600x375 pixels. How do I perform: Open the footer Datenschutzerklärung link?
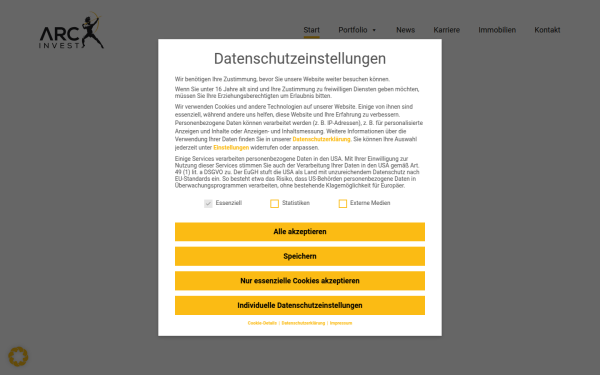[303, 323]
